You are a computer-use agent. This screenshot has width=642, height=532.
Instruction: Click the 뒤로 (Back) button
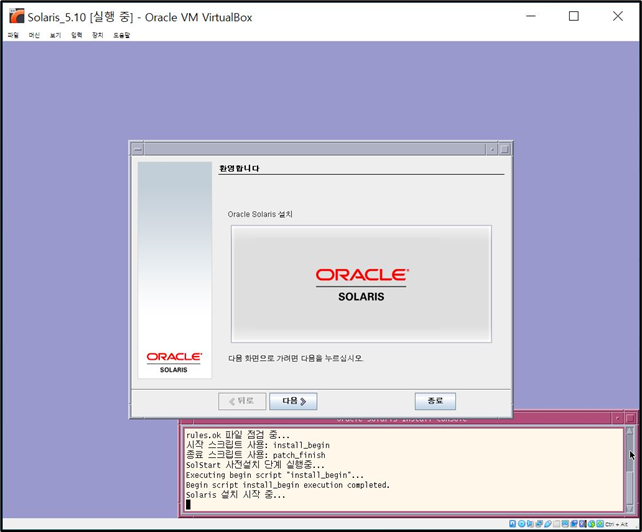click(242, 401)
